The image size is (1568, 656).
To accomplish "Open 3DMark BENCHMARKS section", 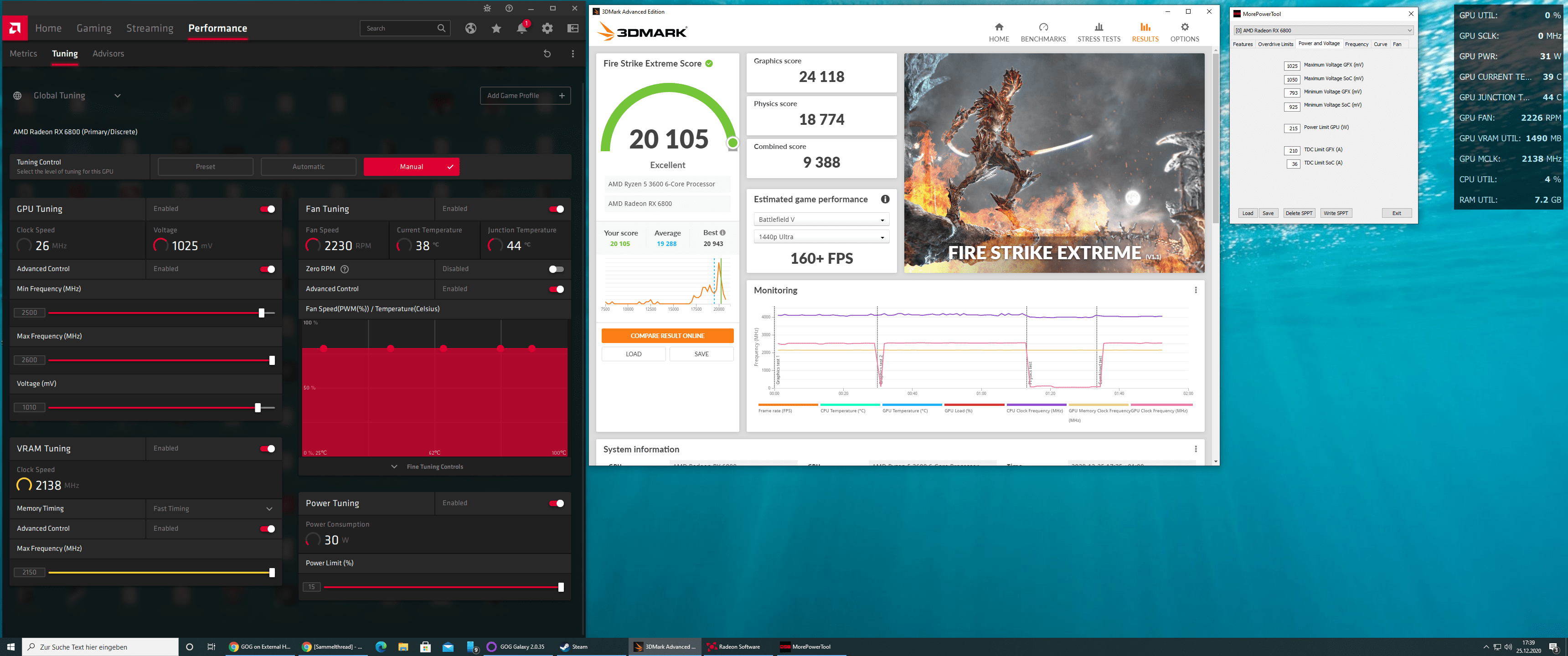I will click(1043, 32).
